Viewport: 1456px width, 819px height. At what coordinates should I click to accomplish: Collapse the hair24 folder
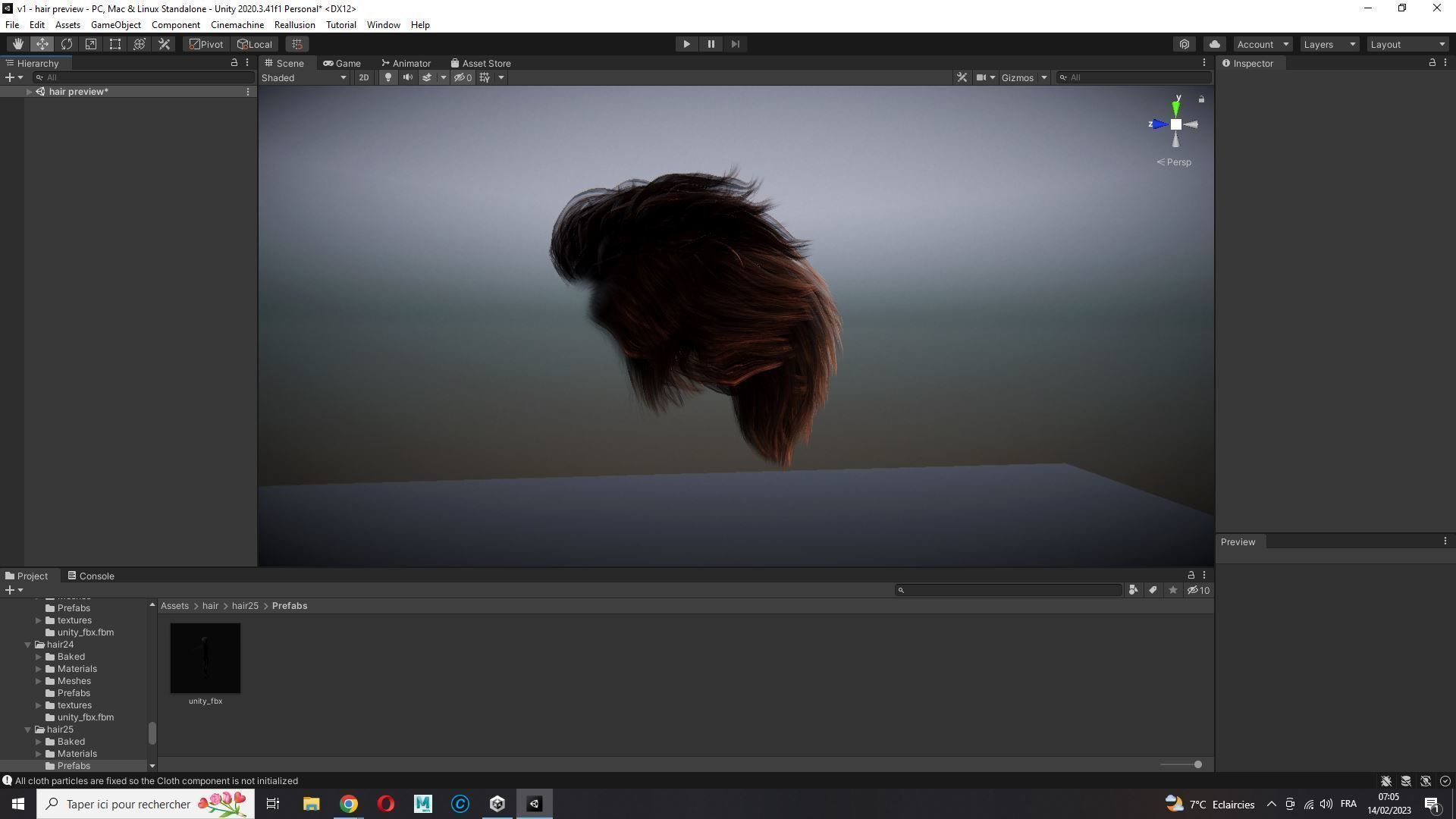[28, 645]
